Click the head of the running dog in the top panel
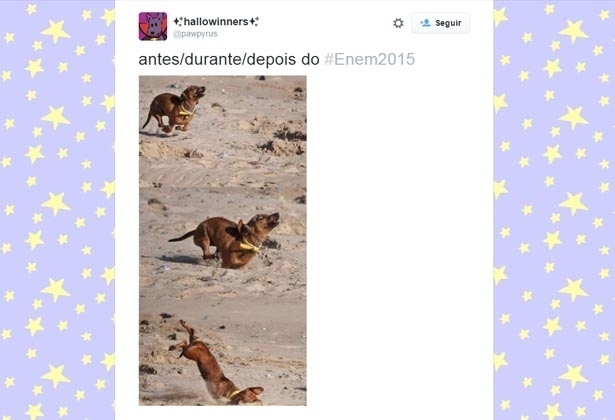This screenshot has width=615, height=420. pyautogui.click(x=194, y=93)
